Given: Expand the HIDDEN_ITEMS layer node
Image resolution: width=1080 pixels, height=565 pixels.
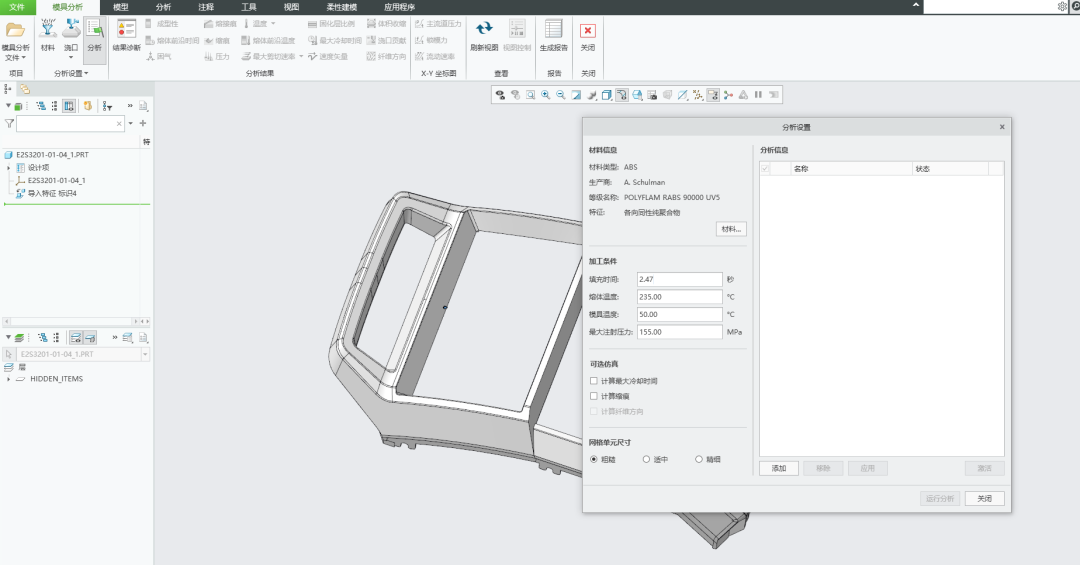Looking at the screenshot, I should 8,379.
